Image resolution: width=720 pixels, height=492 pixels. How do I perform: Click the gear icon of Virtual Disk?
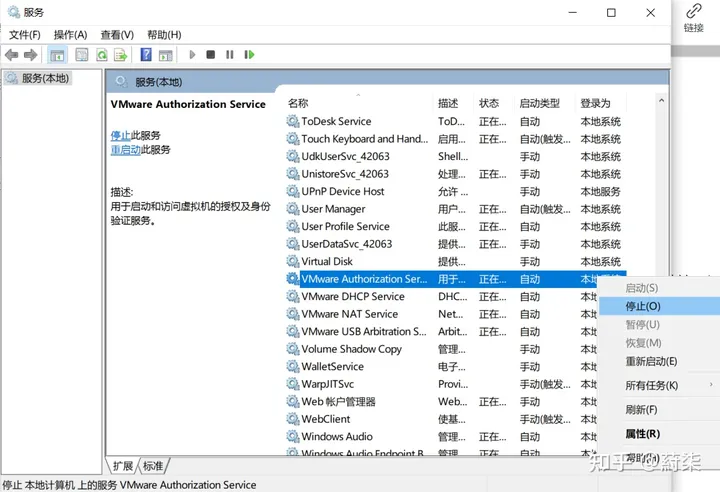293,261
